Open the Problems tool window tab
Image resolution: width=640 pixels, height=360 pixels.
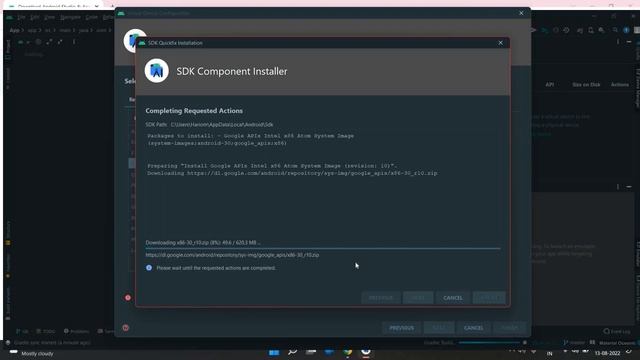click(x=76, y=331)
